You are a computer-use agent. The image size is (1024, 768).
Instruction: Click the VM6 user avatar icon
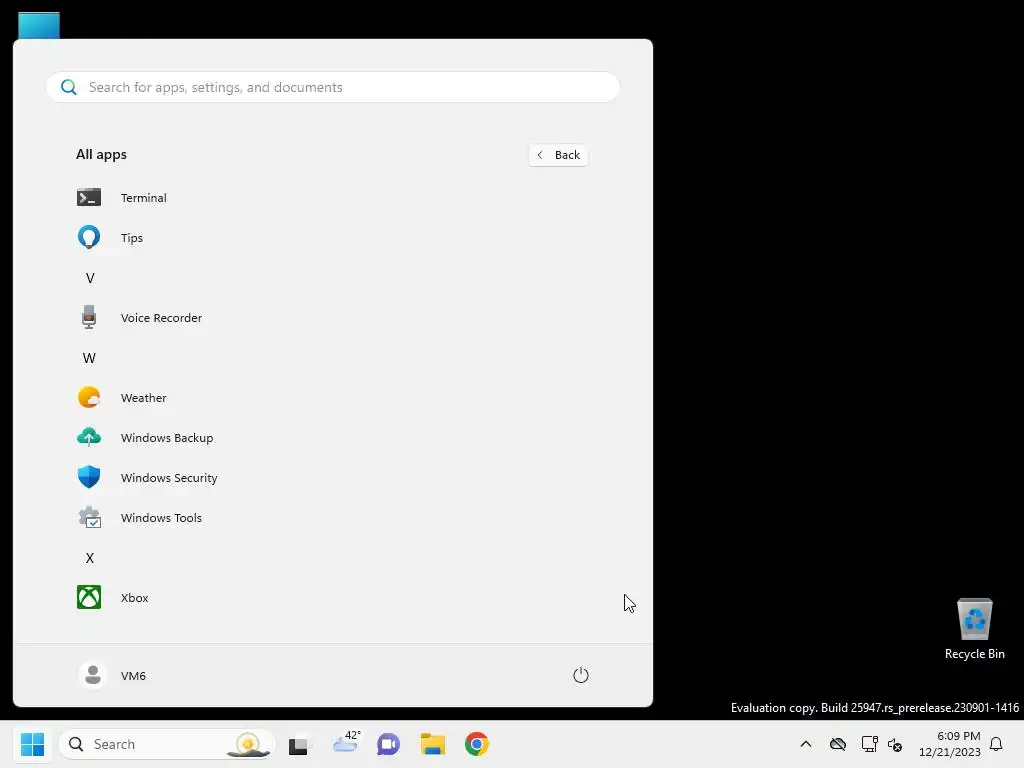pyautogui.click(x=93, y=675)
